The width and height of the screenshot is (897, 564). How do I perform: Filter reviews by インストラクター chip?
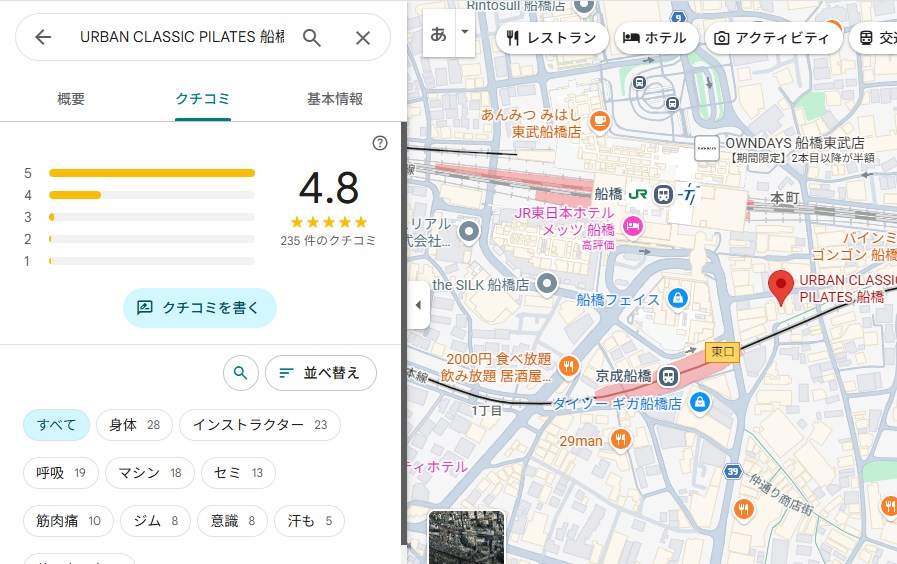click(259, 425)
